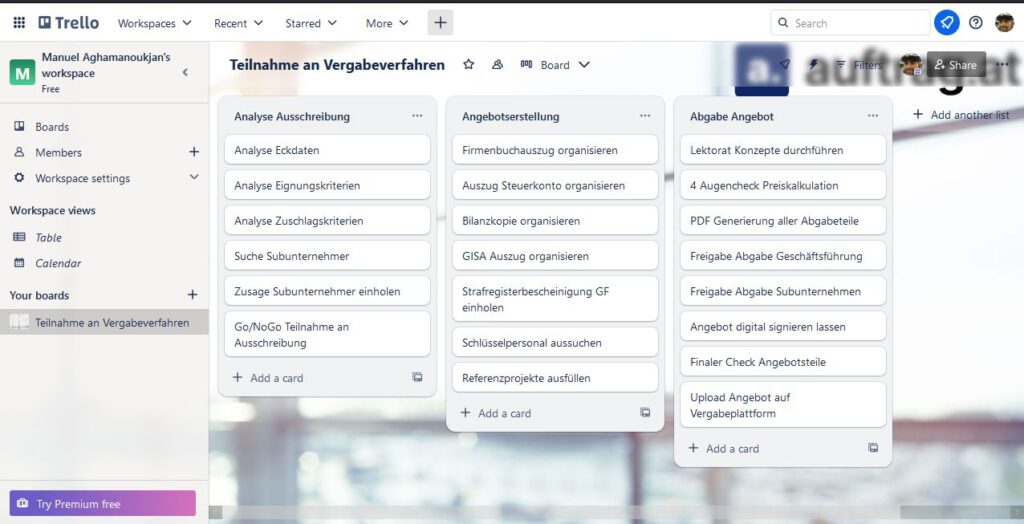Open the Board view switcher dropdown
Viewport: 1024px width, 524px height.
pyautogui.click(x=555, y=65)
